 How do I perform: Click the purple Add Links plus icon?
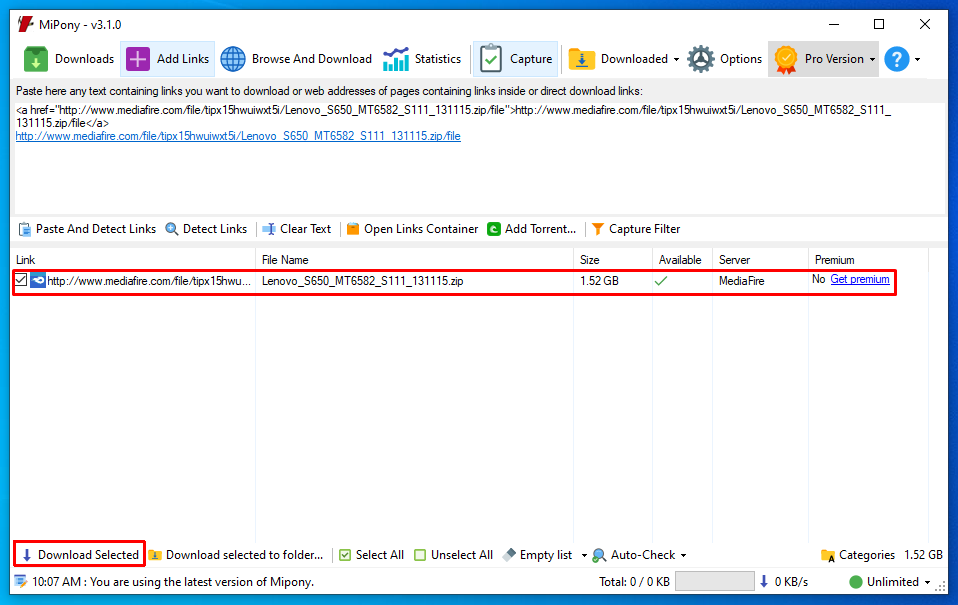point(137,59)
